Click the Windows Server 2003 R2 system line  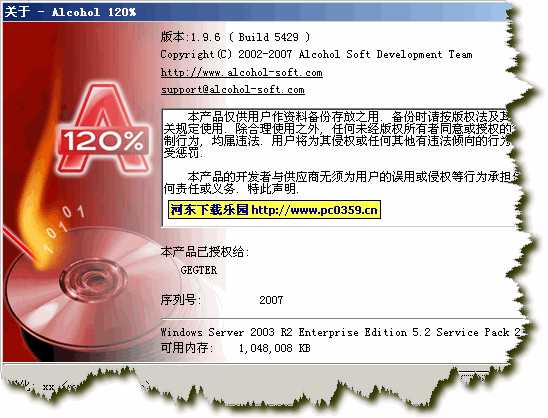click(x=341, y=332)
